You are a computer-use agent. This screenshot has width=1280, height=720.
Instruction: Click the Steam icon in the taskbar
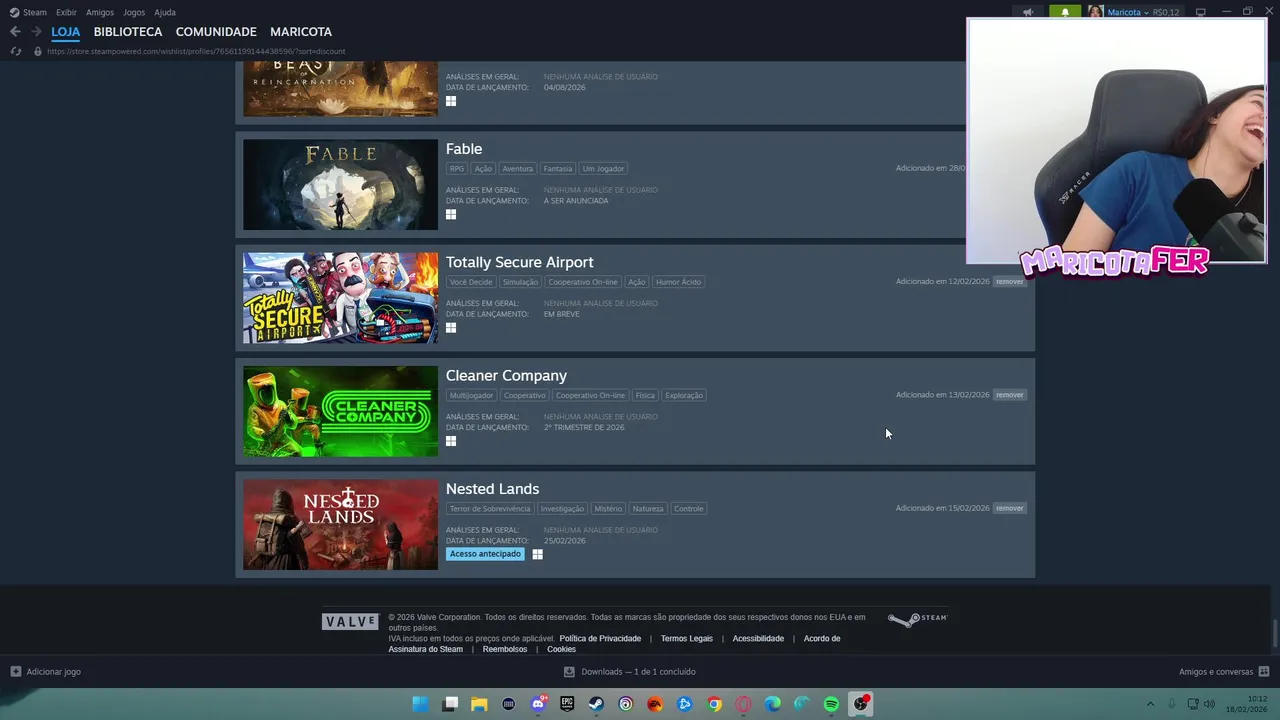pyautogui.click(x=596, y=704)
